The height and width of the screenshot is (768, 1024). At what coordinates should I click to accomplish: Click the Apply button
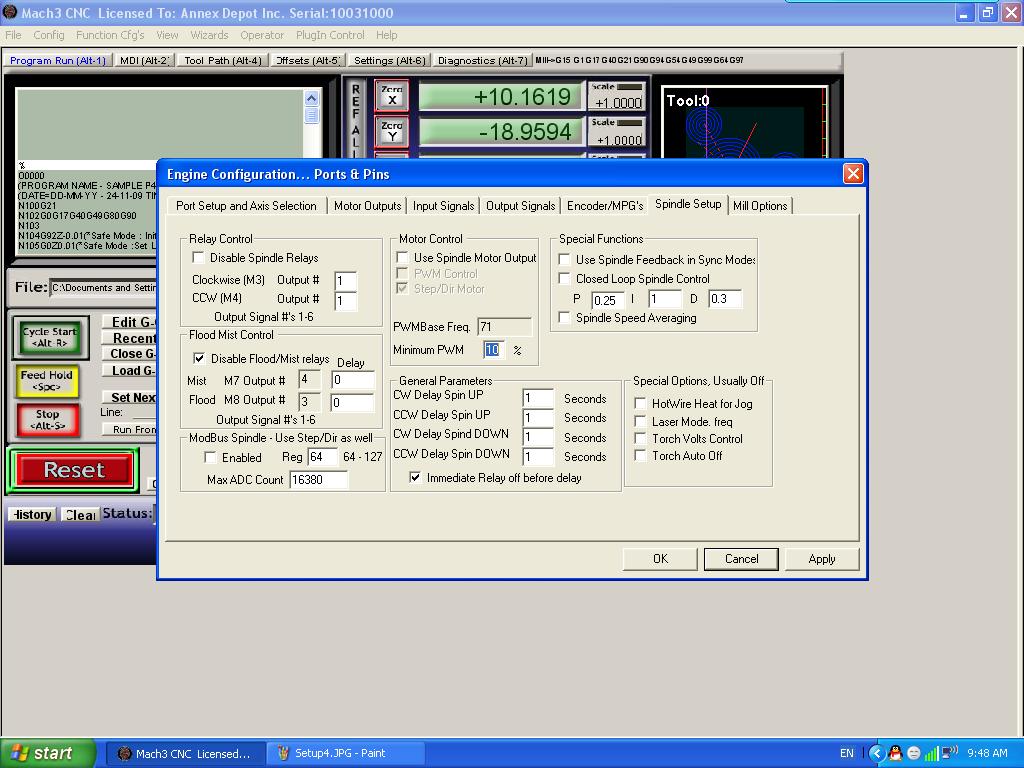coord(821,559)
